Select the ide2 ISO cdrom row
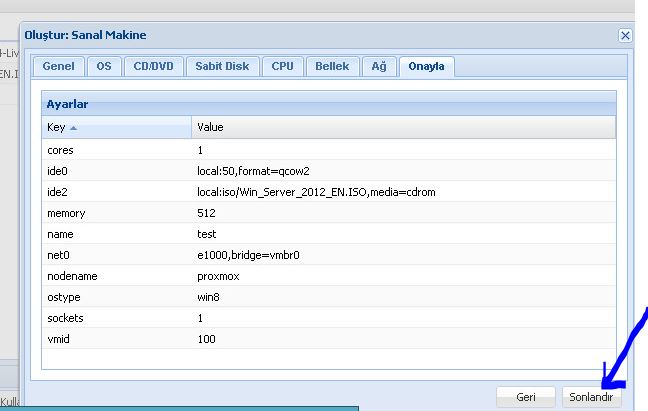Viewport: 648px width, 411px height. pyautogui.click(x=325, y=192)
